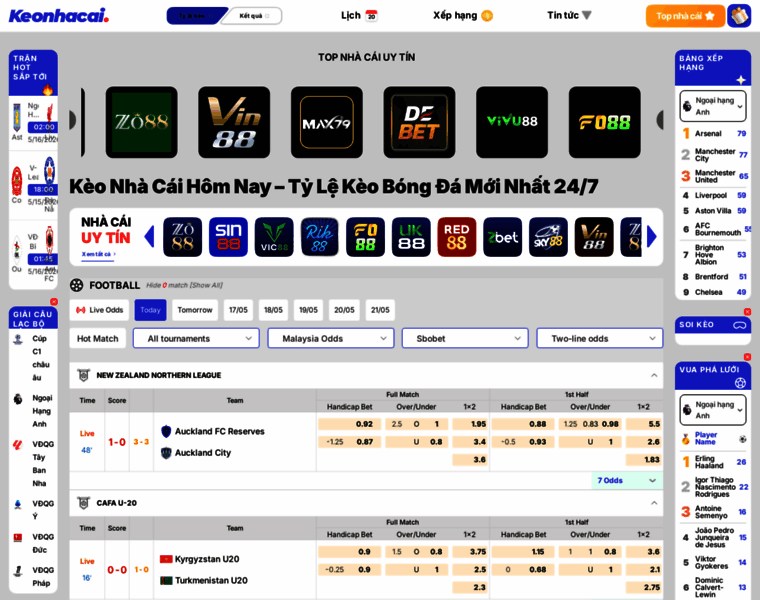Screen dimensions: 760x600
Task: Click the first ZO88 icon in the trusted bookmaker row
Action: click(x=182, y=237)
